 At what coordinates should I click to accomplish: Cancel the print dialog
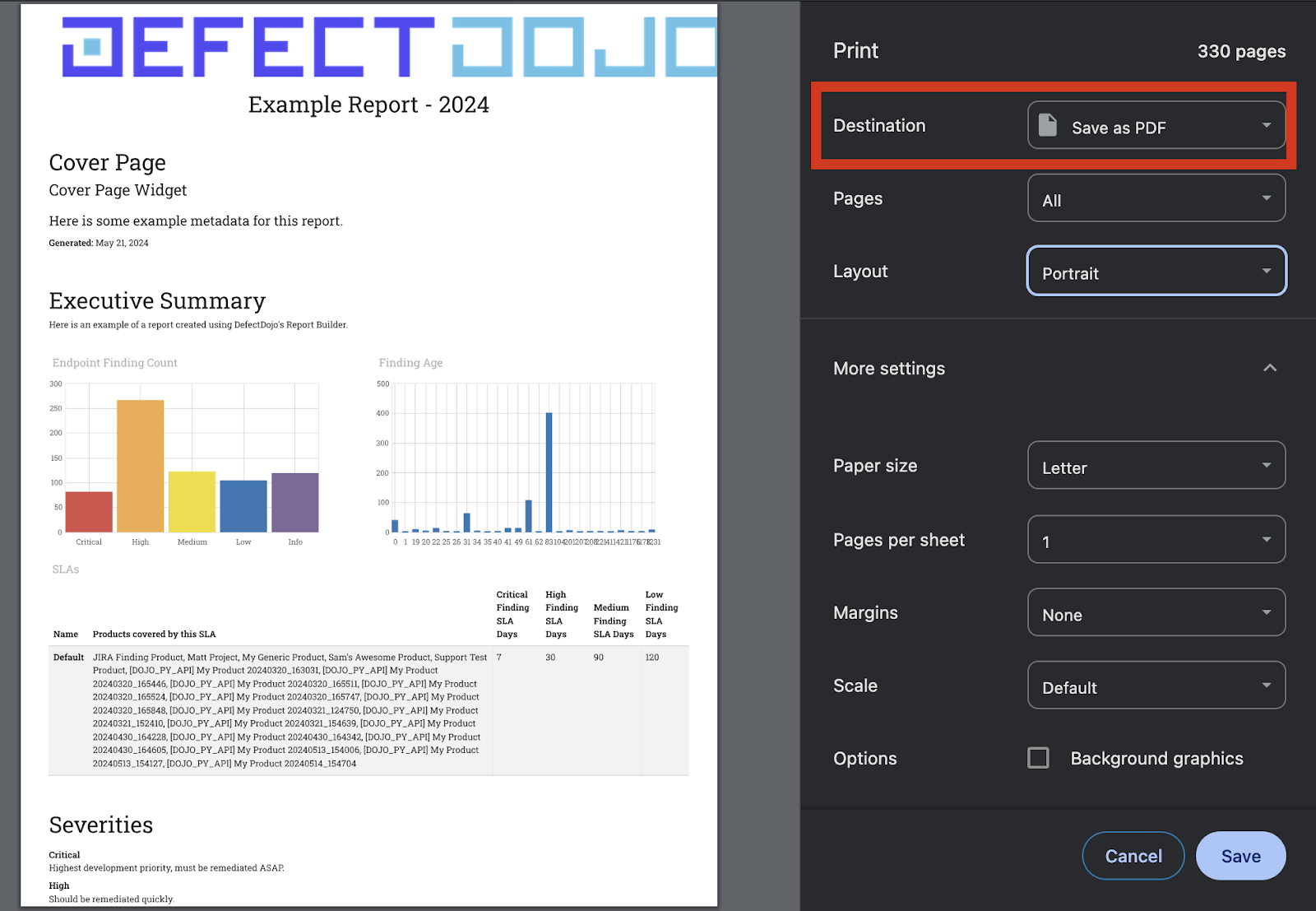pos(1133,856)
